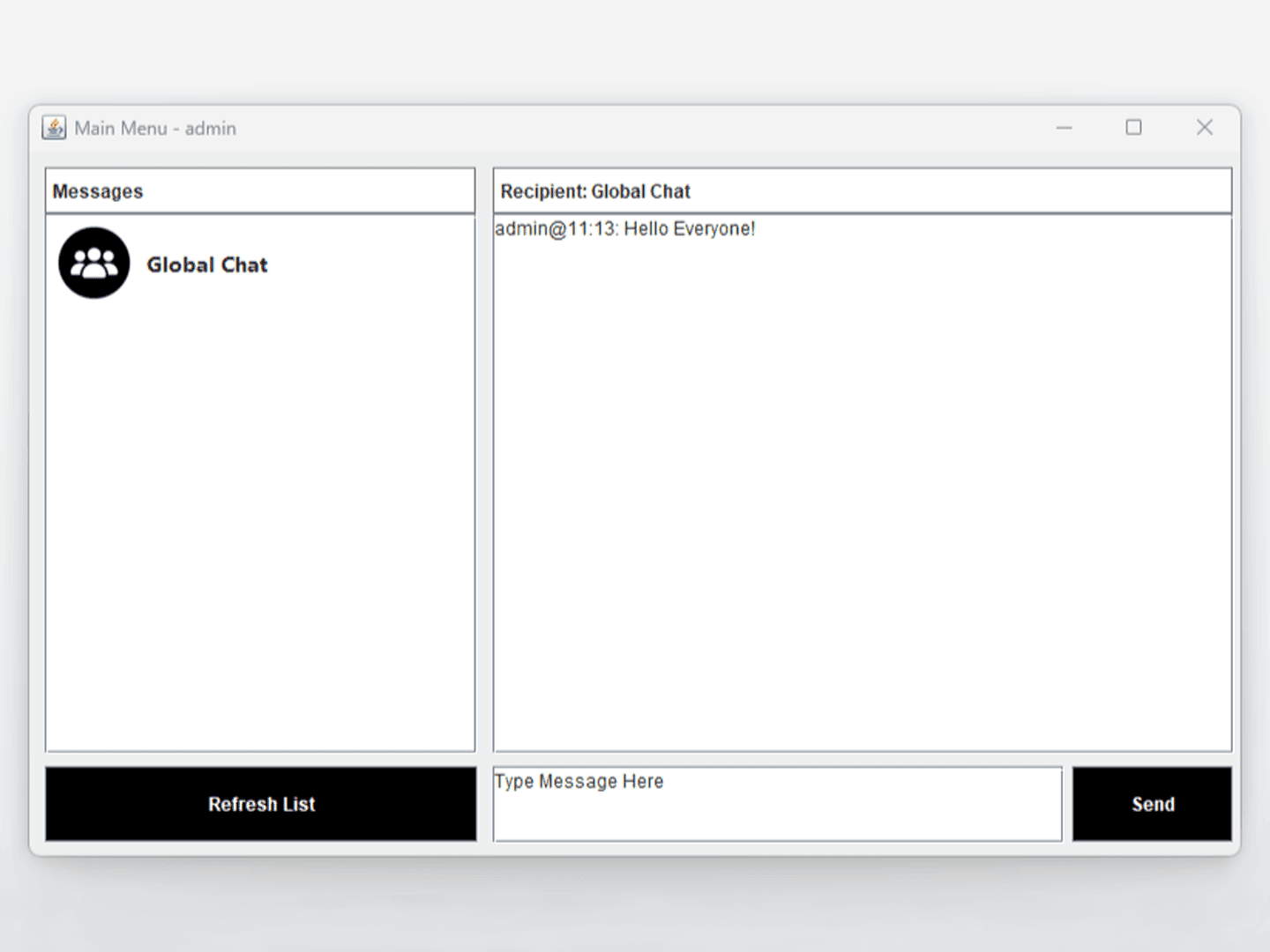
Task: Minimize the Main Menu window
Action: [x=1065, y=128]
